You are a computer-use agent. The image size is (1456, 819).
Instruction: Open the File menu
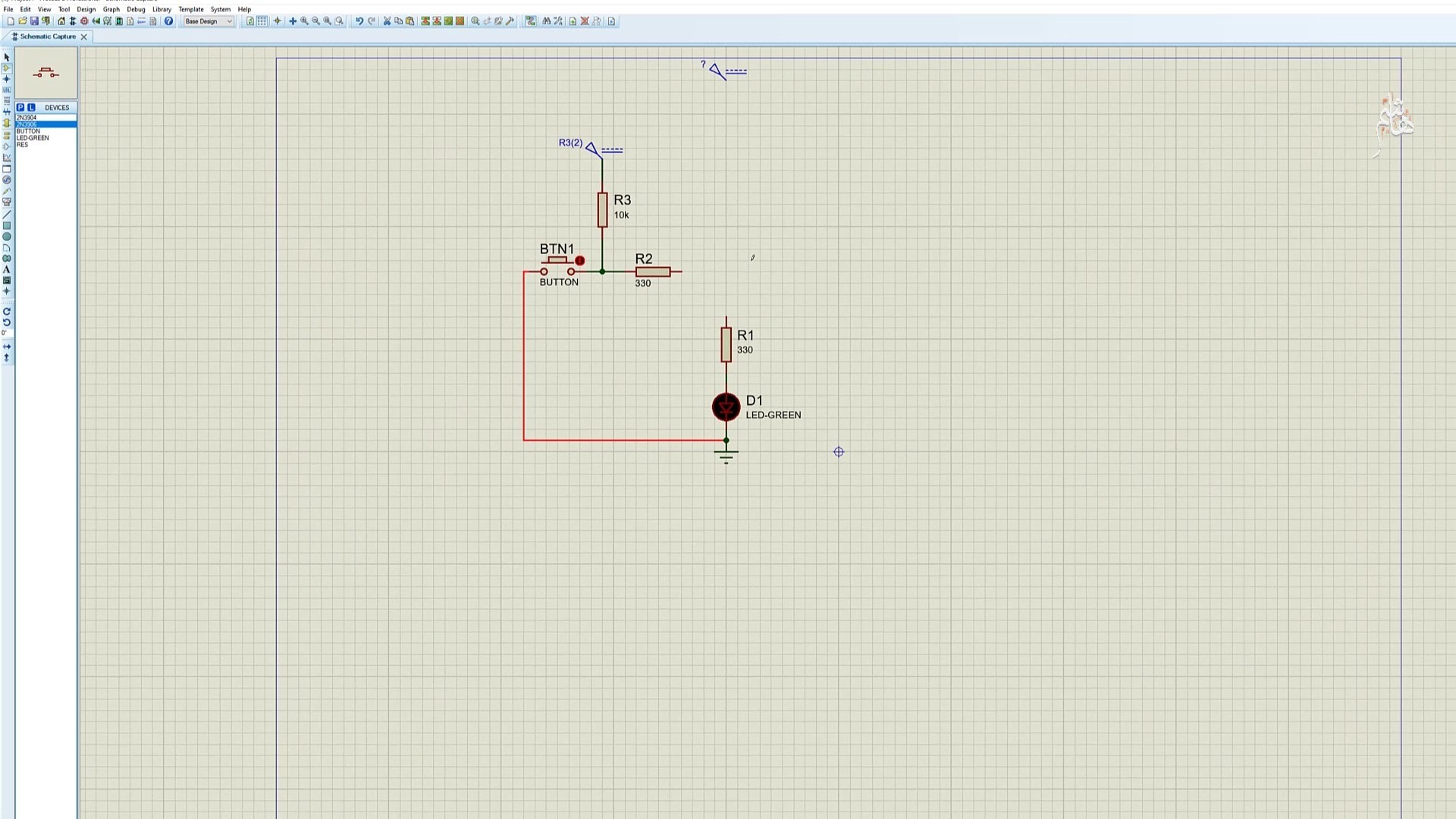(x=8, y=9)
